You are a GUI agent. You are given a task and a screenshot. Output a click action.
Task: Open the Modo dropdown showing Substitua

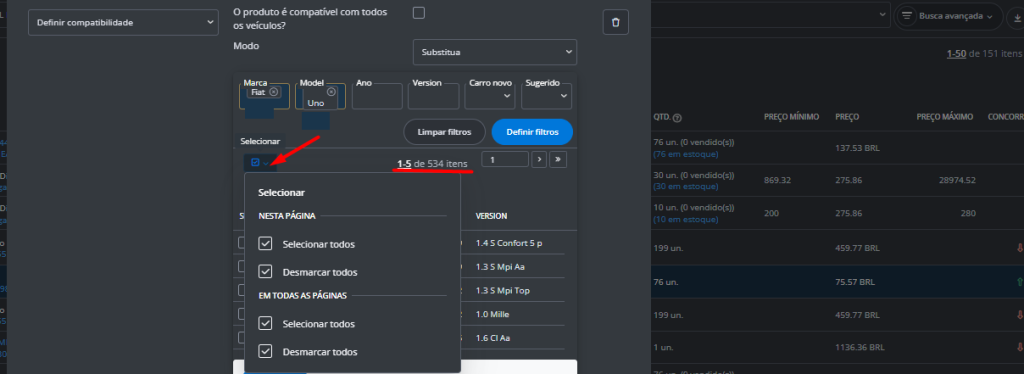(495, 52)
